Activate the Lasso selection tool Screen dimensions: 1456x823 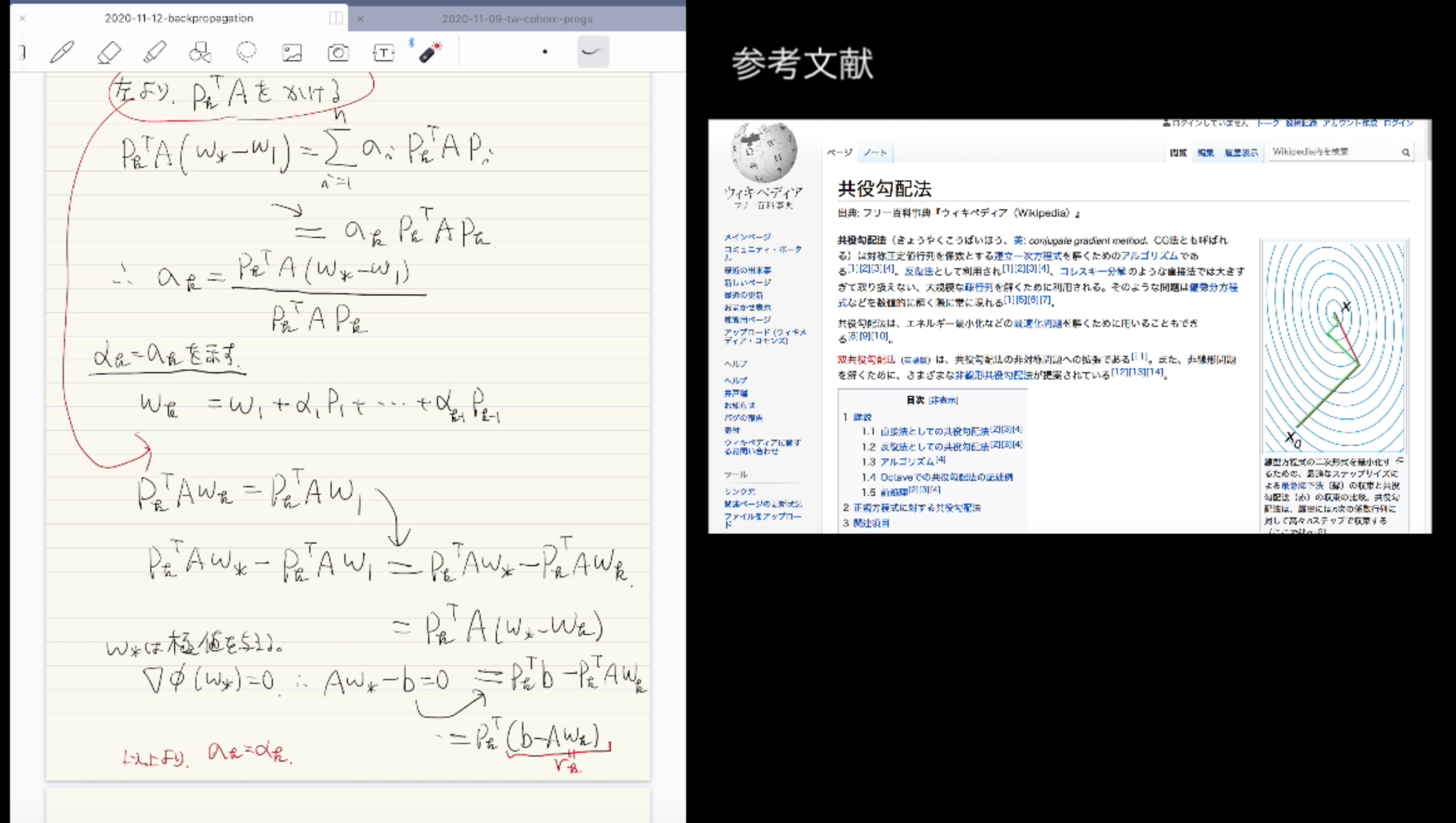click(x=246, y=52)
